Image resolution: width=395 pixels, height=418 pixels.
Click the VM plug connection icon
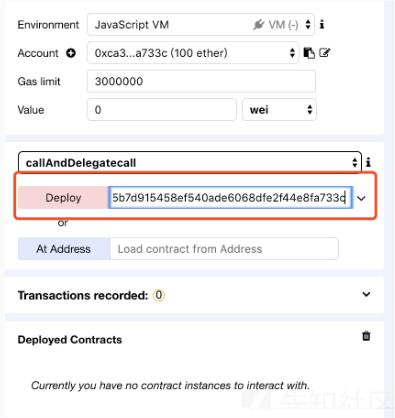[259, 25]
